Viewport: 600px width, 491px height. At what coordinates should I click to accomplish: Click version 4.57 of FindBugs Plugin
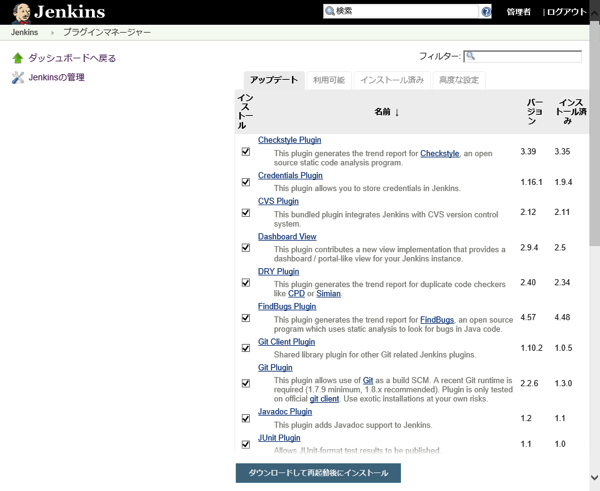528,317
